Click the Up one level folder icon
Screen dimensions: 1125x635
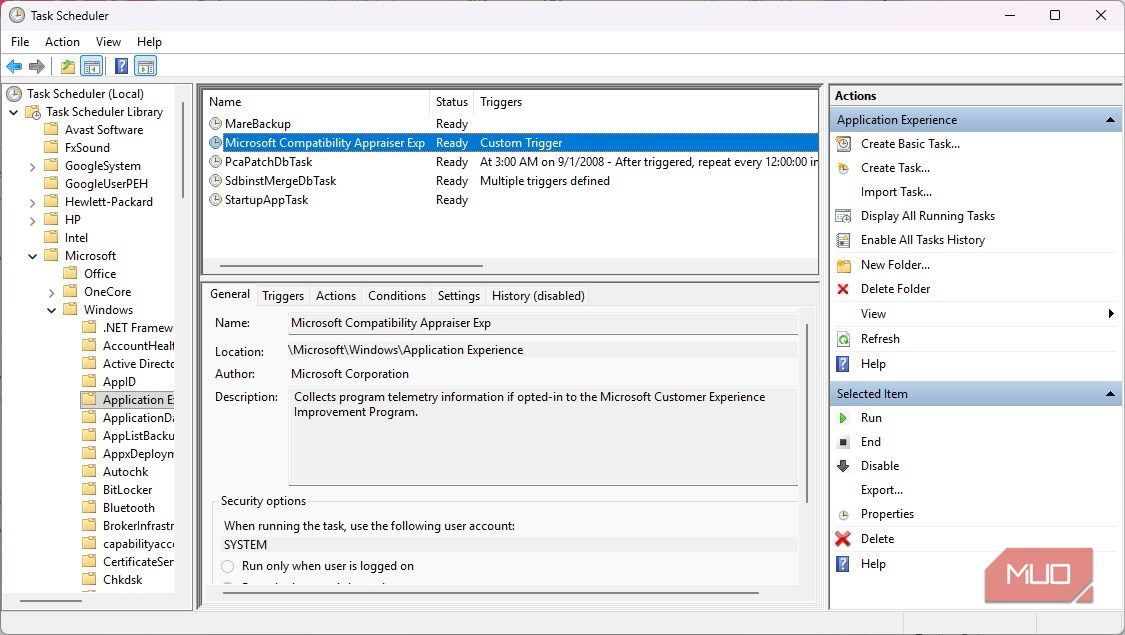(67, 67)
